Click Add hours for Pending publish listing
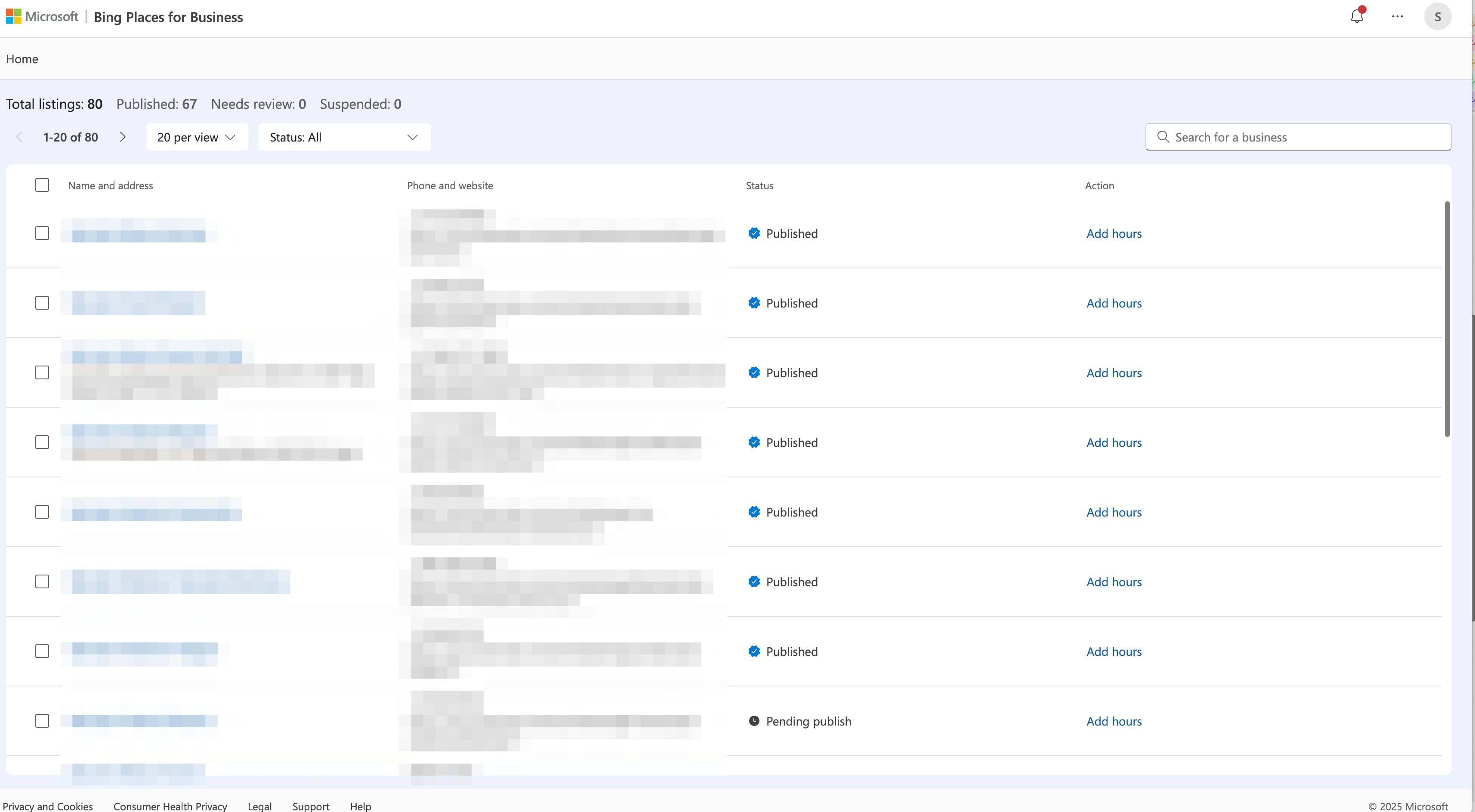The width and height of the screenshot is (1475, 812). click(x=1114, y=721)
